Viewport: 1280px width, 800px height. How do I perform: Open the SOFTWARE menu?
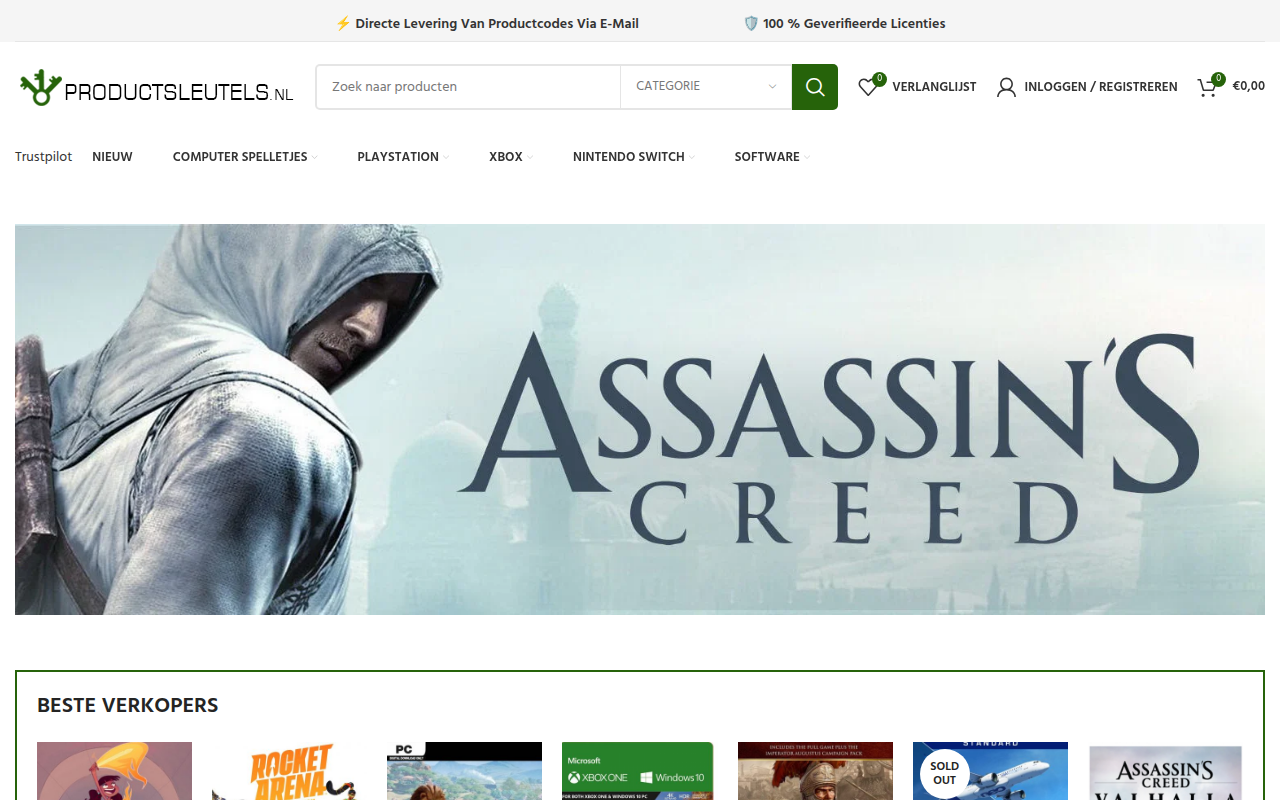click(767, 157)
